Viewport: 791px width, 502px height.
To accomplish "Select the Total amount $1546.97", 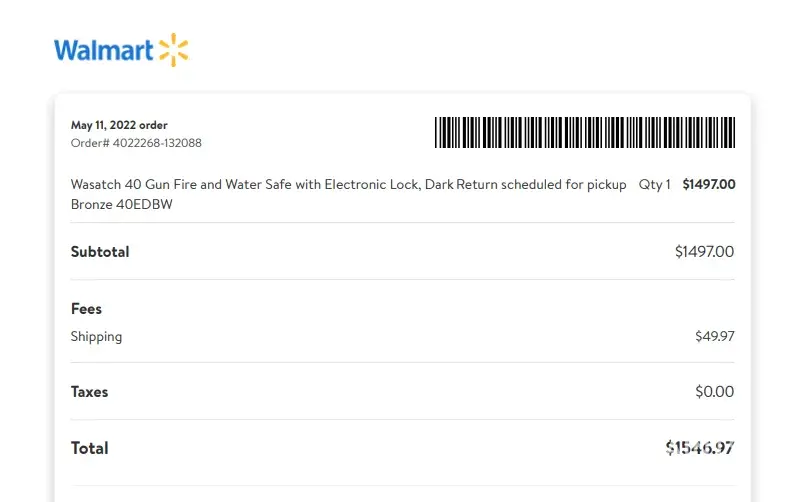I will (699, 448).
